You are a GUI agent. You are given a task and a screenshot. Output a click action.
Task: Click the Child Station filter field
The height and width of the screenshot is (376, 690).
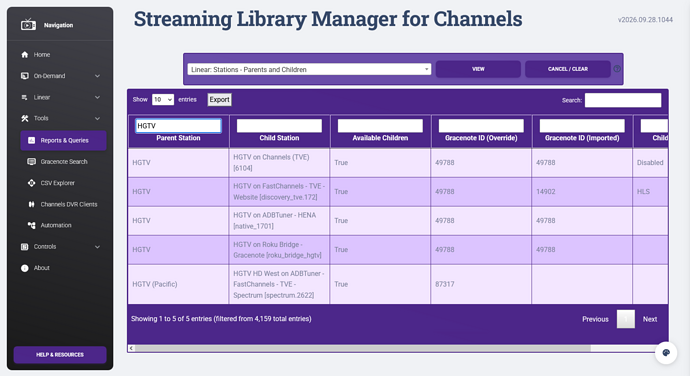tap(279, 125)
